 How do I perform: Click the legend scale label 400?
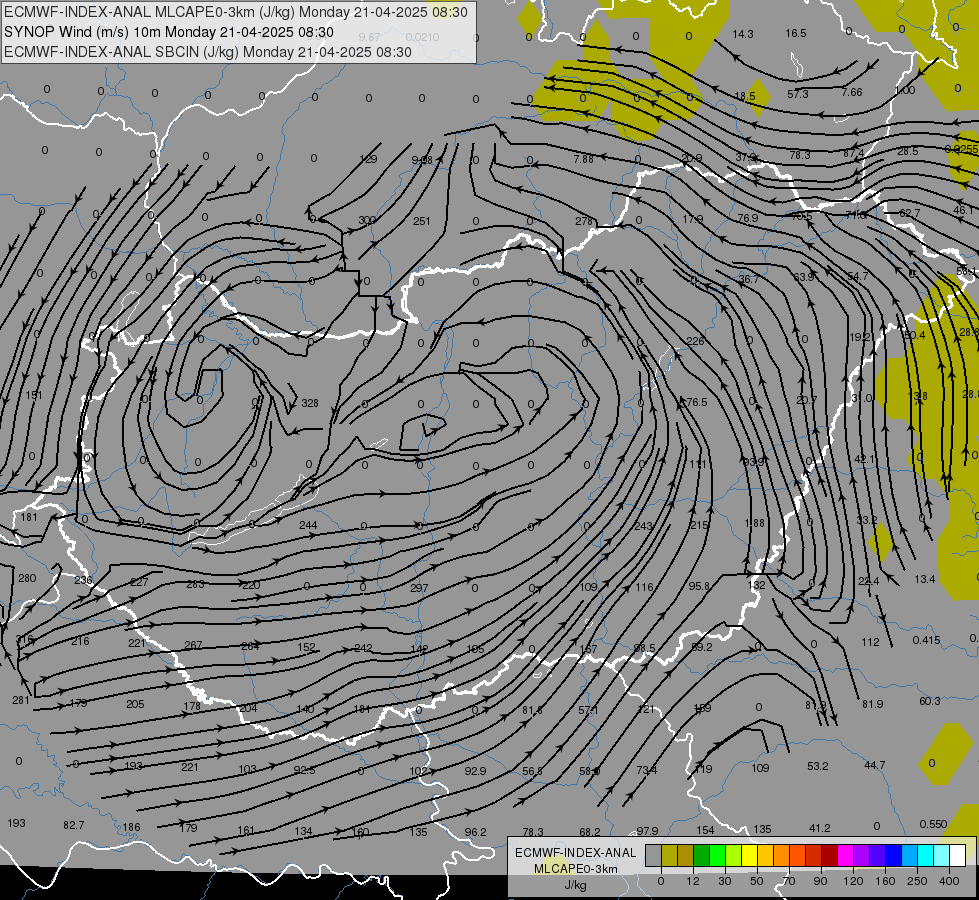949,881
